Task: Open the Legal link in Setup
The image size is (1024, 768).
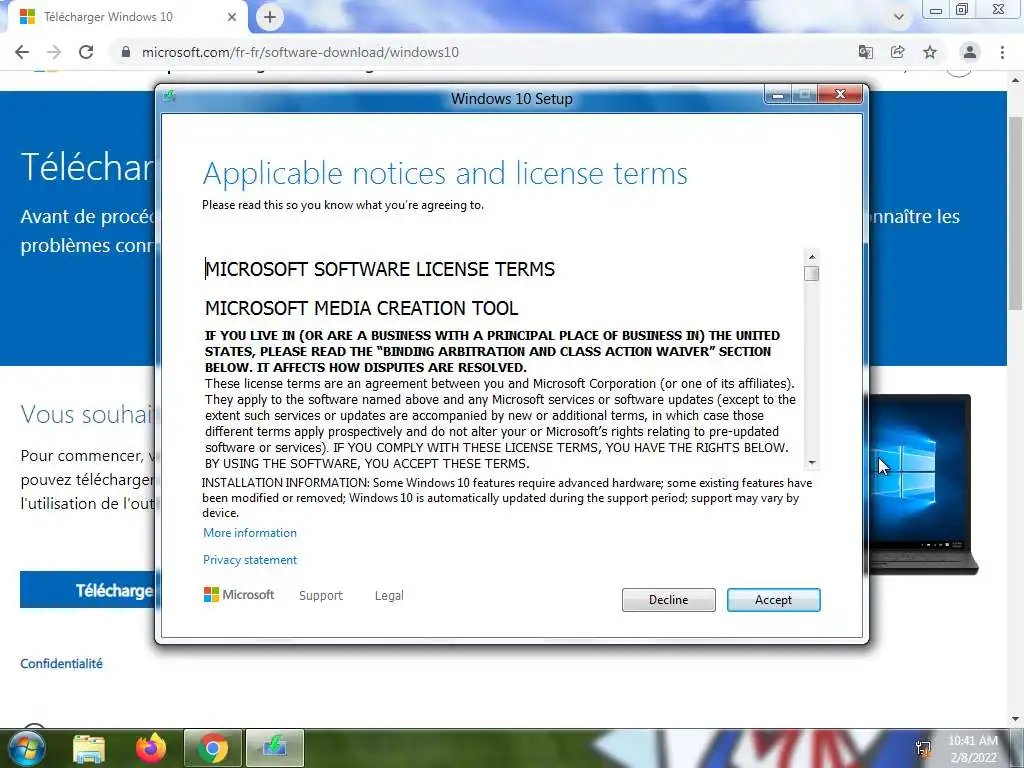Action: (389, 596)
